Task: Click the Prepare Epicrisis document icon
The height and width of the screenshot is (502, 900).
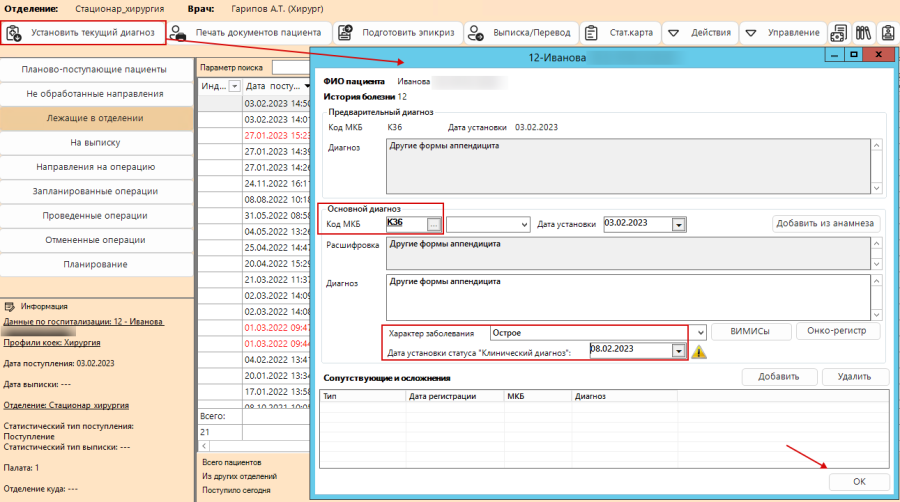Action: pos(345,33)
